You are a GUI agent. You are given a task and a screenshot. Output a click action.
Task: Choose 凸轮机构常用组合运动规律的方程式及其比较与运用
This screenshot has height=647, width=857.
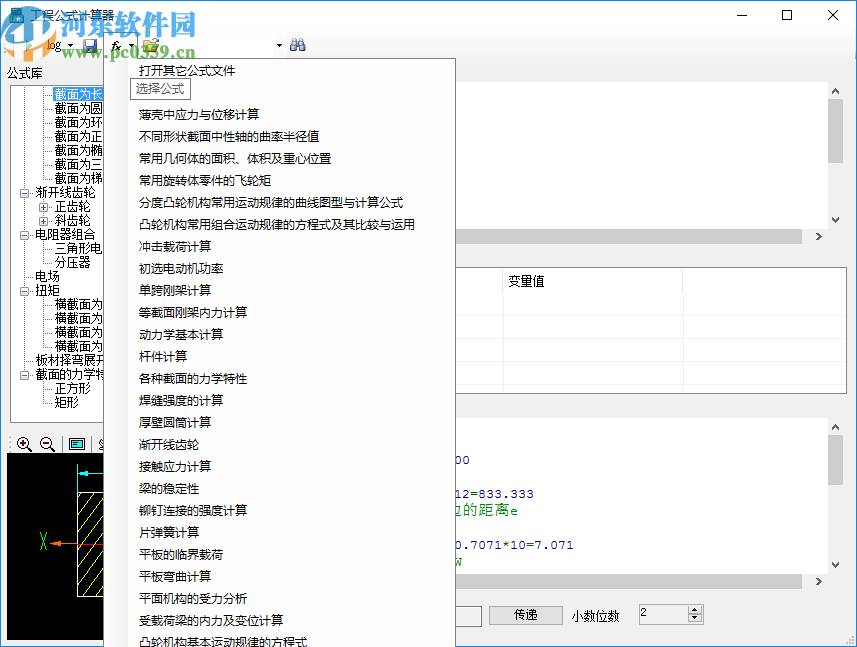pyautogui.click(x=277, y=225)
